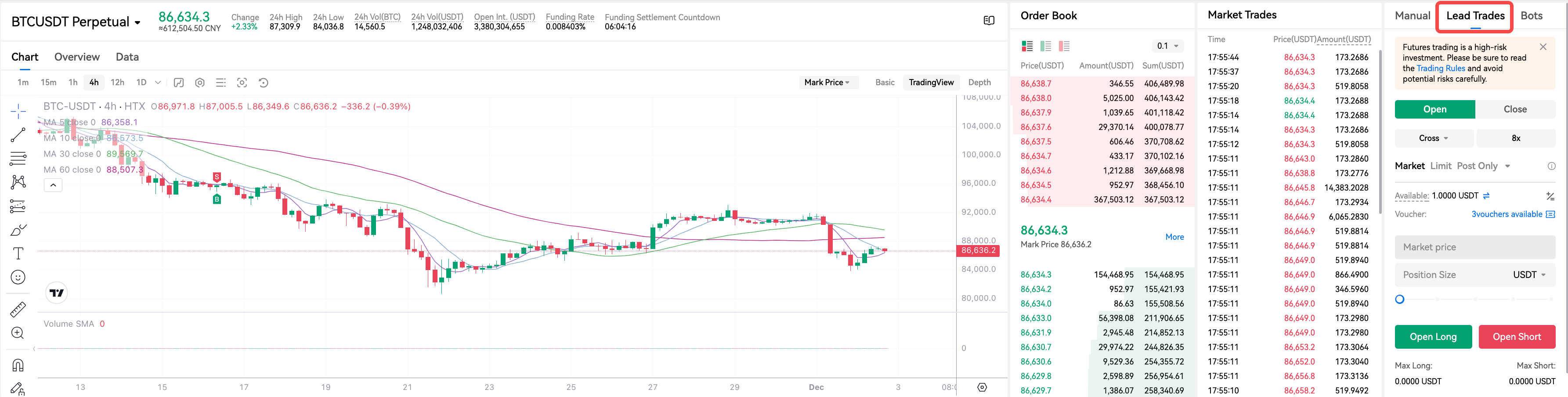Switch order mode to Close

coord(1514,110)
